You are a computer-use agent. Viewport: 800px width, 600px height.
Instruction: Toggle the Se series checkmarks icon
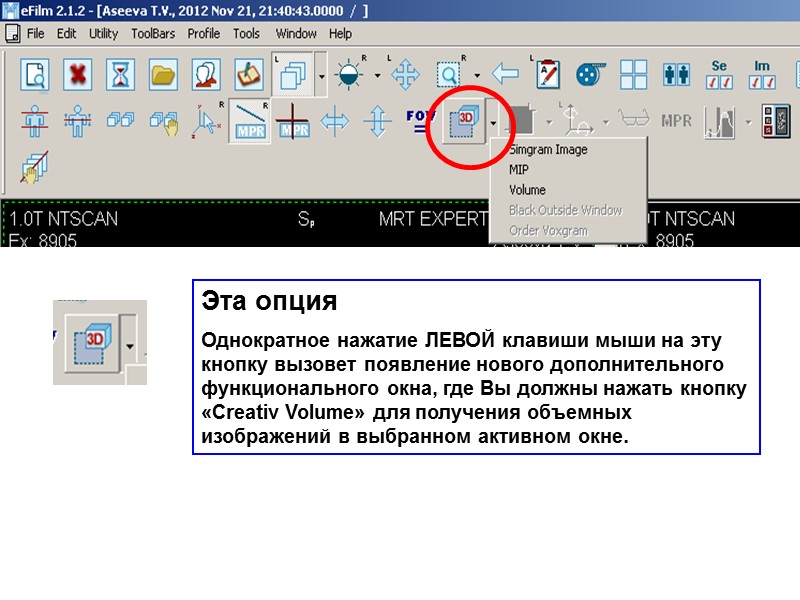tap(719, 75)
